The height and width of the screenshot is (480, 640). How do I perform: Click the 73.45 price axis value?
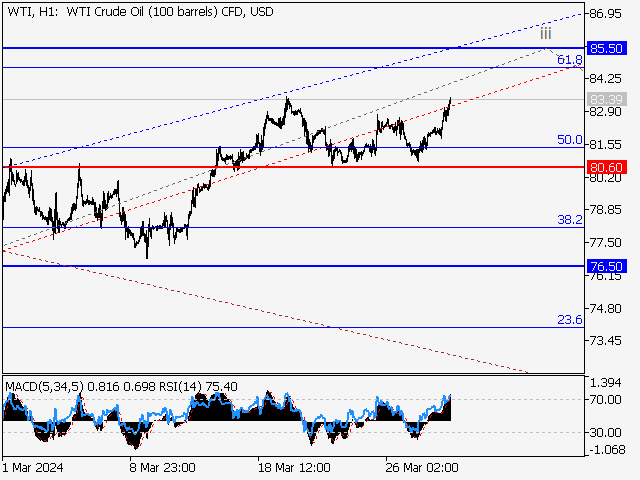pyautogui.click(x=606, y=340)
